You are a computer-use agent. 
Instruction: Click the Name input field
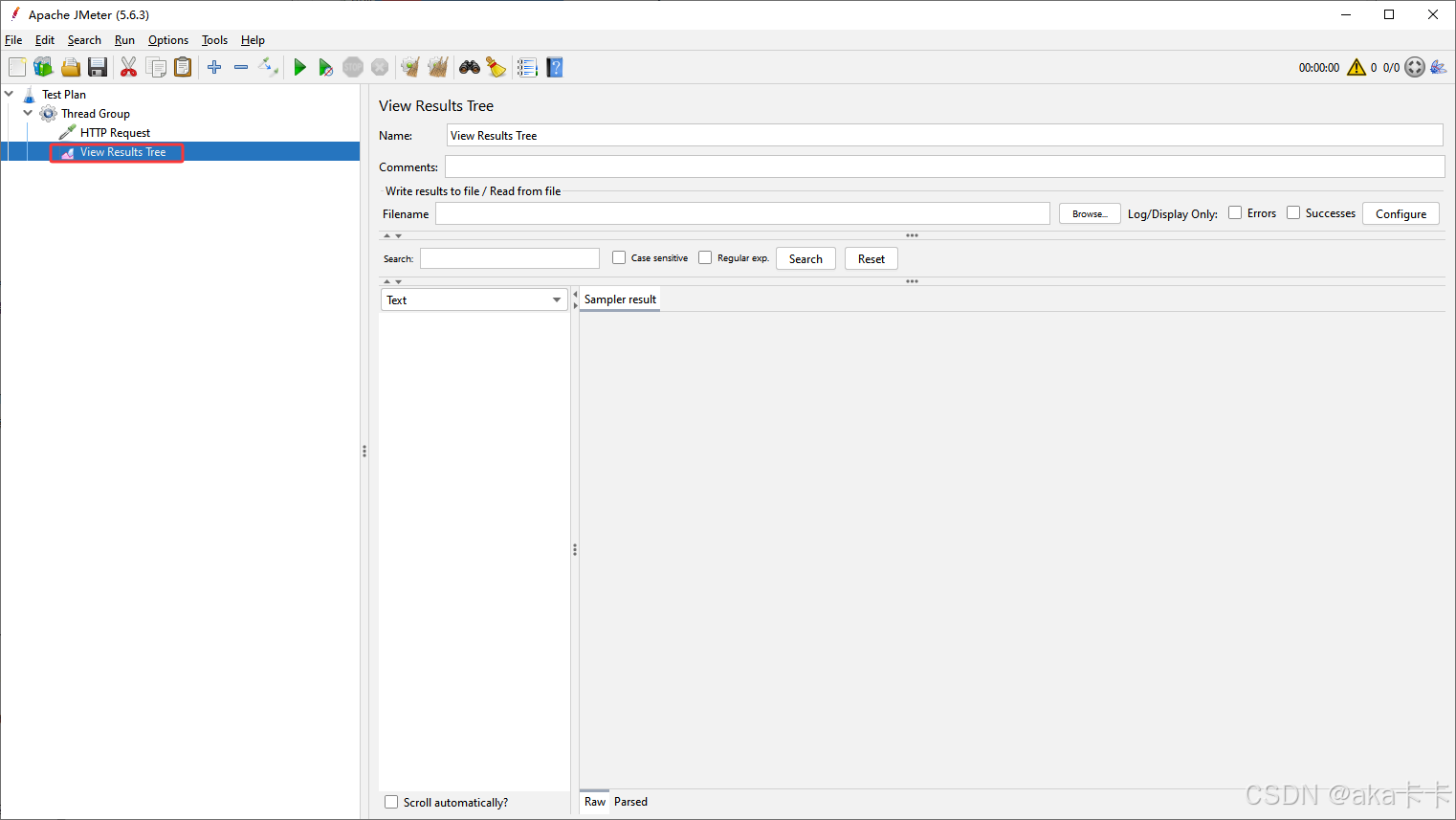point(944,135)
